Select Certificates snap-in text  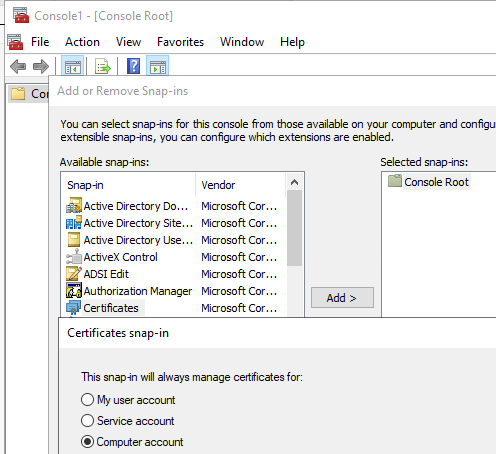pos(111,308)
